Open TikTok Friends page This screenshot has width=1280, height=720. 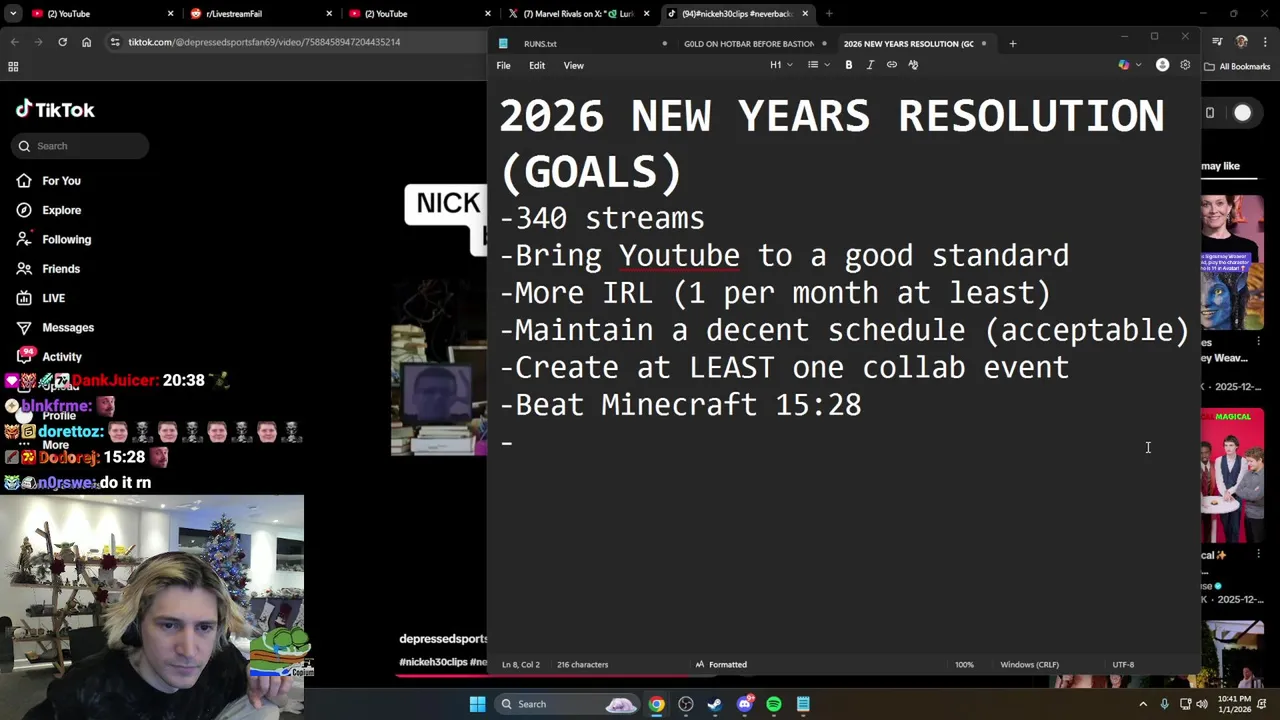tap(48, 269)
